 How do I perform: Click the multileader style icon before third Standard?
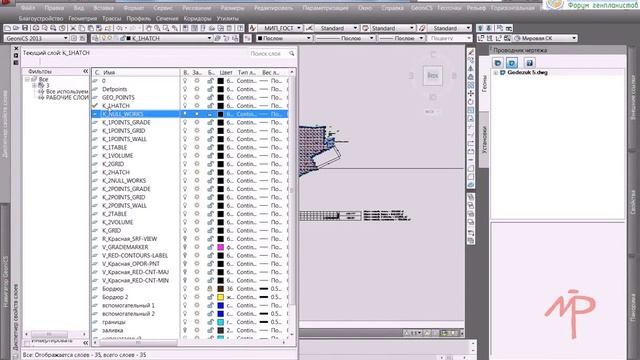422,28
